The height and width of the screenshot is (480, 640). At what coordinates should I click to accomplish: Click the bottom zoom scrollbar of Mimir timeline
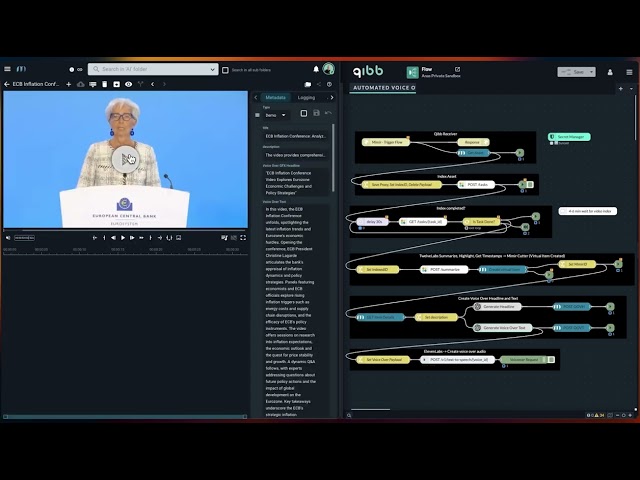125,417
